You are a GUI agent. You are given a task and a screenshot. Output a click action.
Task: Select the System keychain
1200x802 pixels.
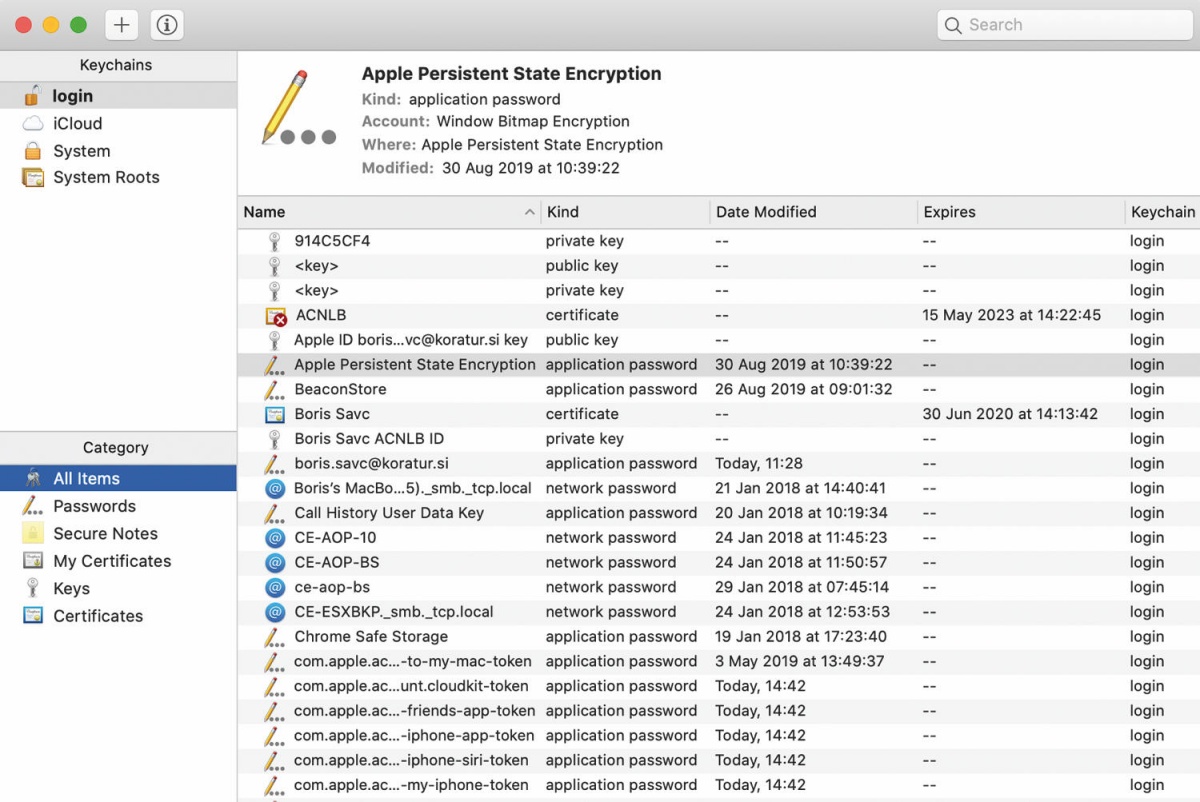tap(118, 151)
